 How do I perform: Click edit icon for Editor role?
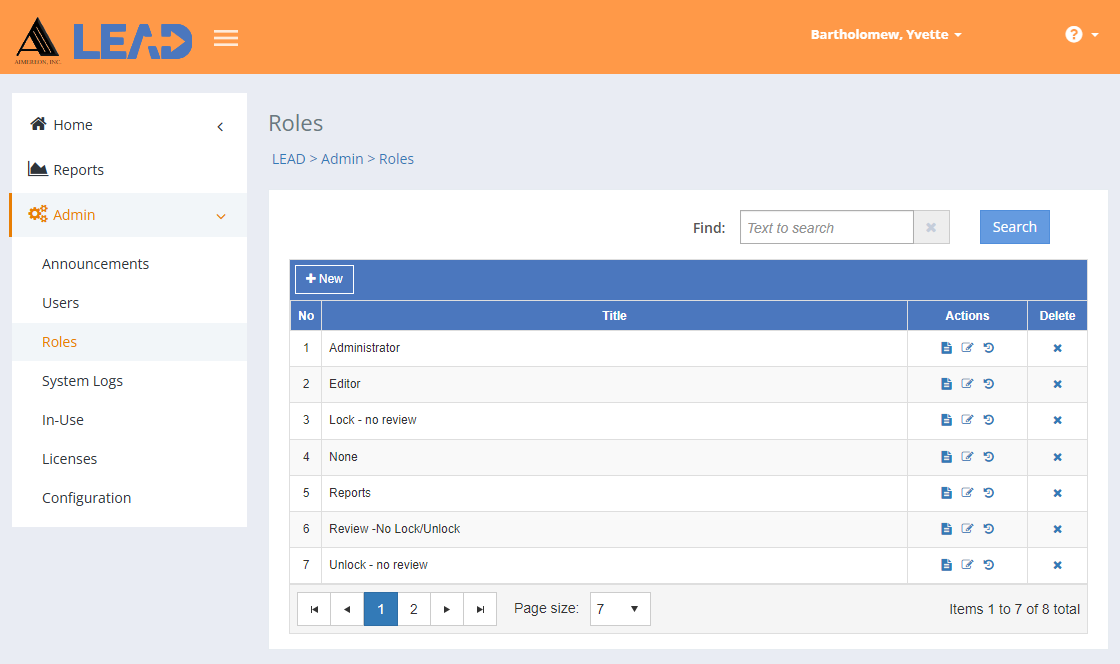(967, 384)
